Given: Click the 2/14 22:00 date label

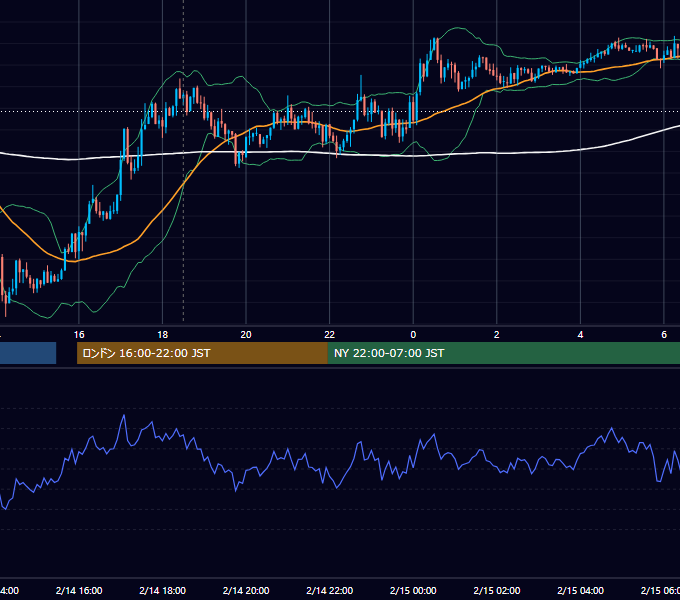Looking at the screenshot, I should (330, 591).
